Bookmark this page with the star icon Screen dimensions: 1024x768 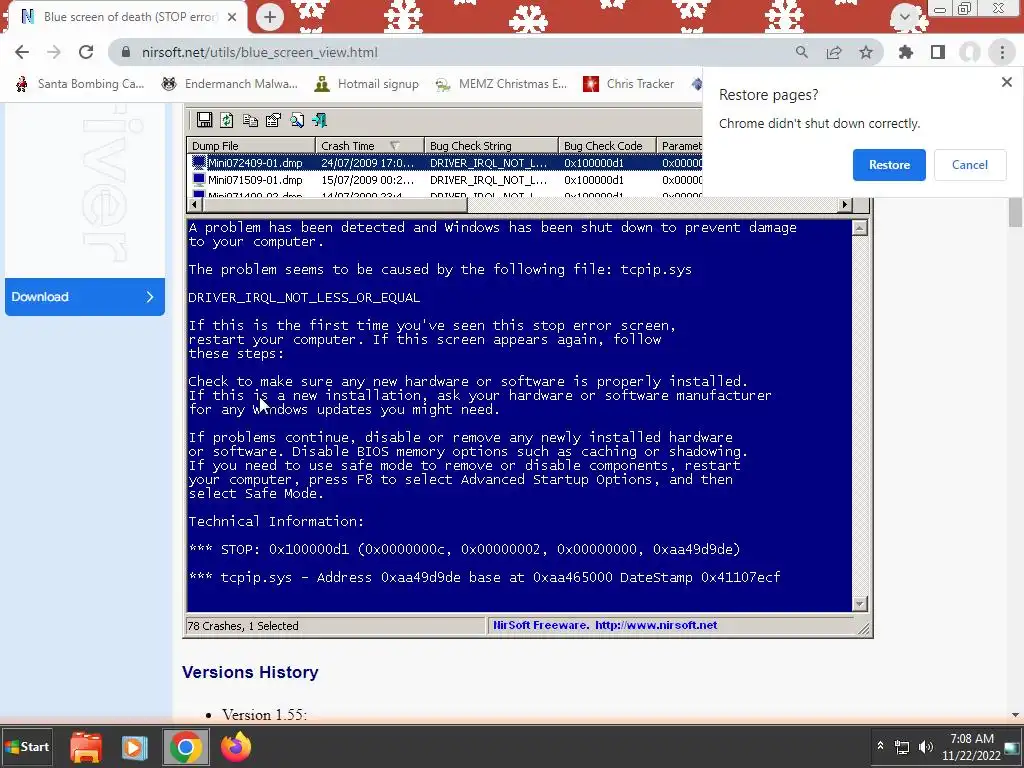pos(866,52)
